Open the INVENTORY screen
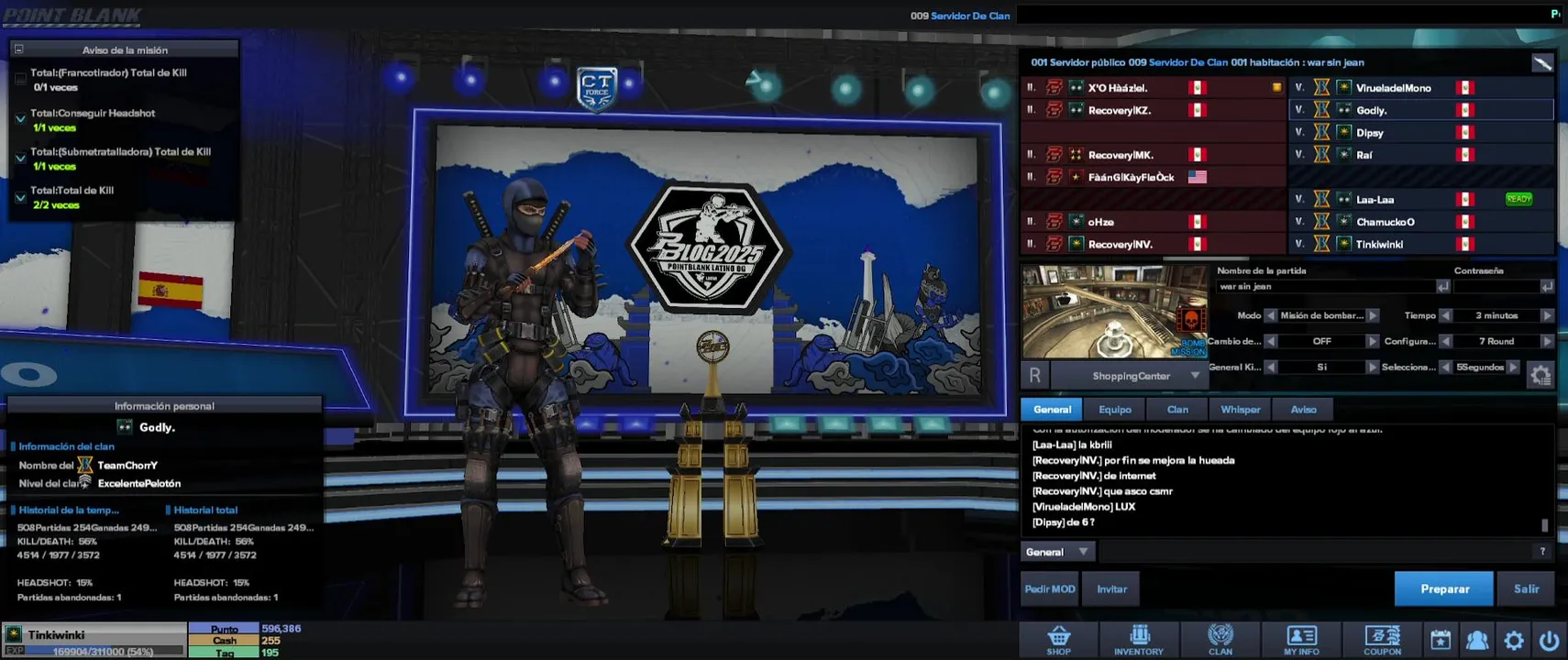 tap(1139, 640)
